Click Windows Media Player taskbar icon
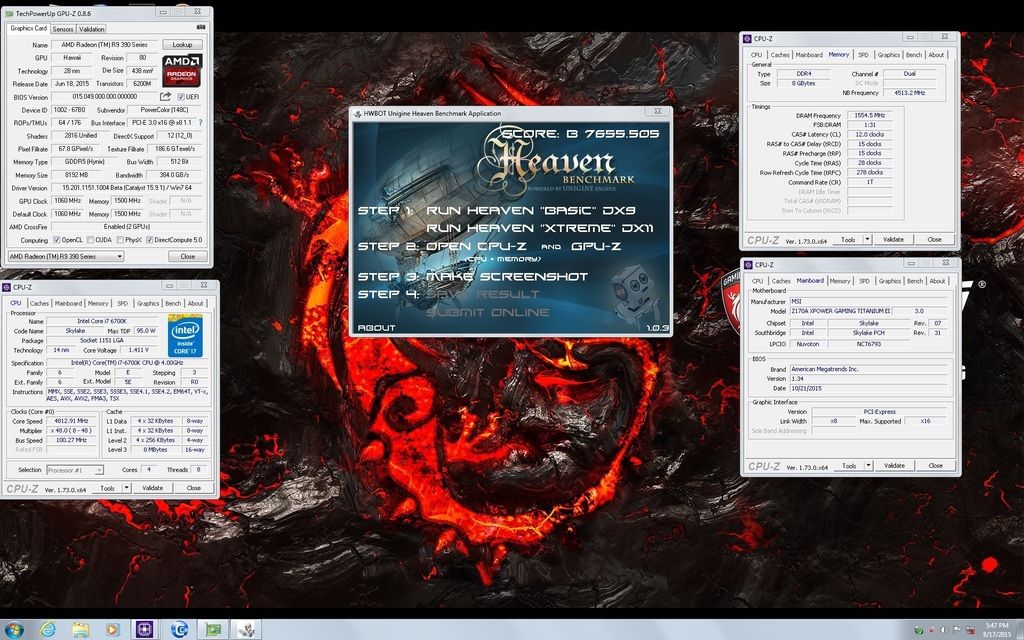Screen dimensions: 1024x640 [x=112, y=629]
